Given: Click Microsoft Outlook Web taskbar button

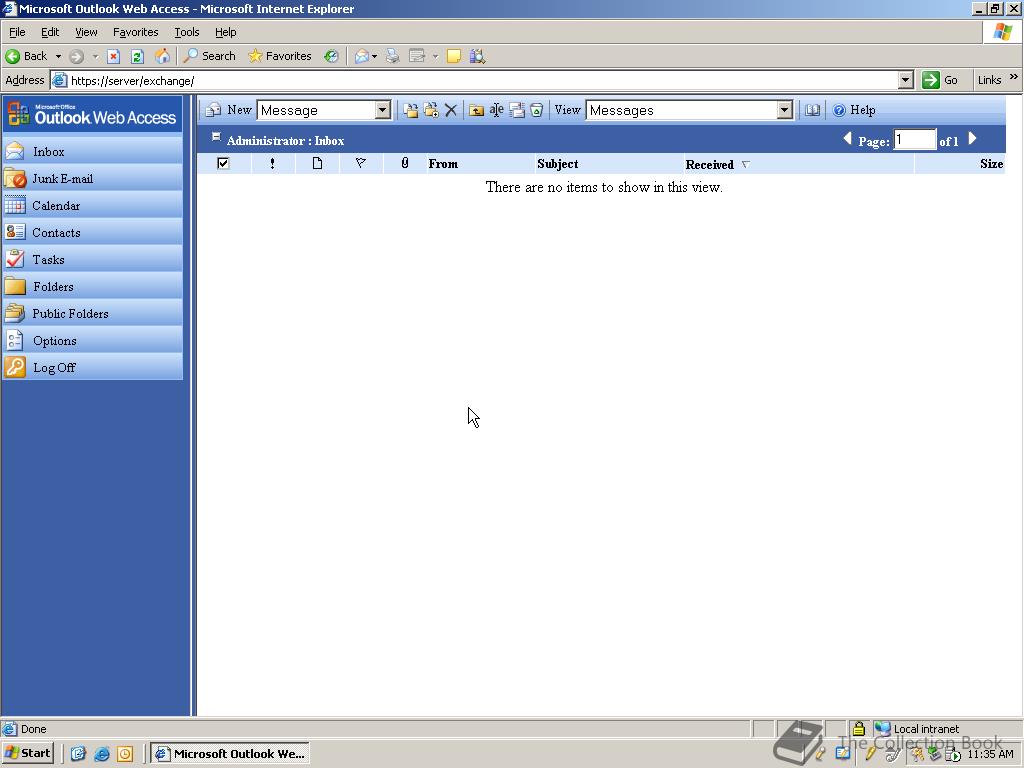Looking at the screenshot, I should click(x=231, y=754).
